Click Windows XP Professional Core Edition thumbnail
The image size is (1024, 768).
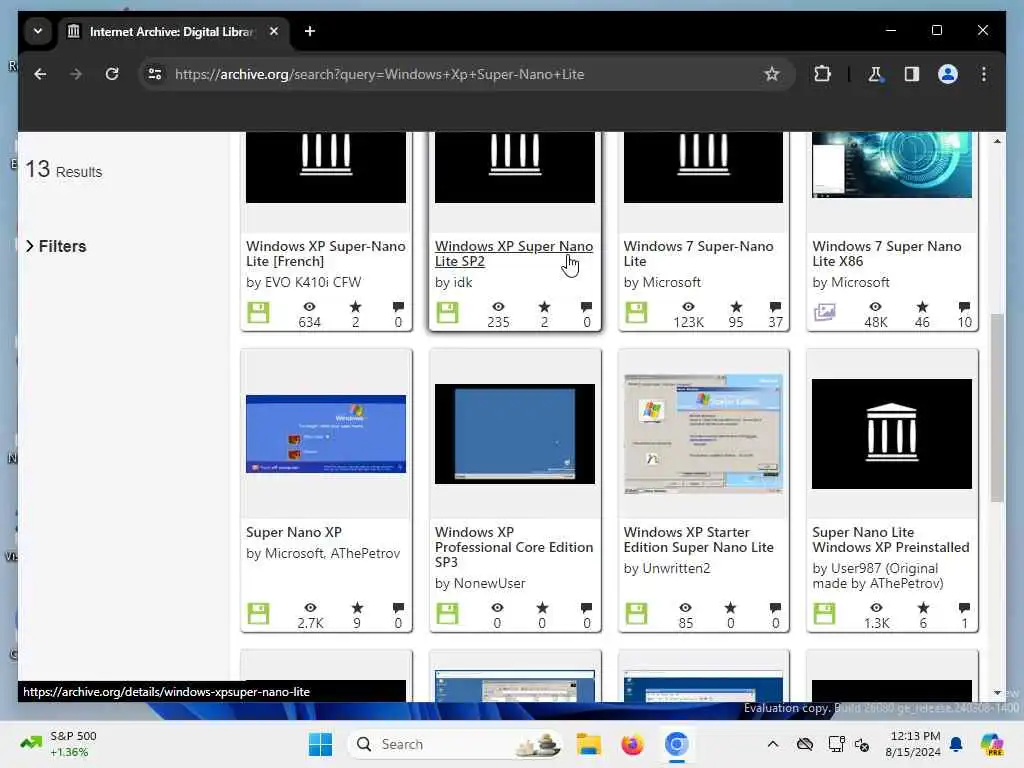[515, 434]
